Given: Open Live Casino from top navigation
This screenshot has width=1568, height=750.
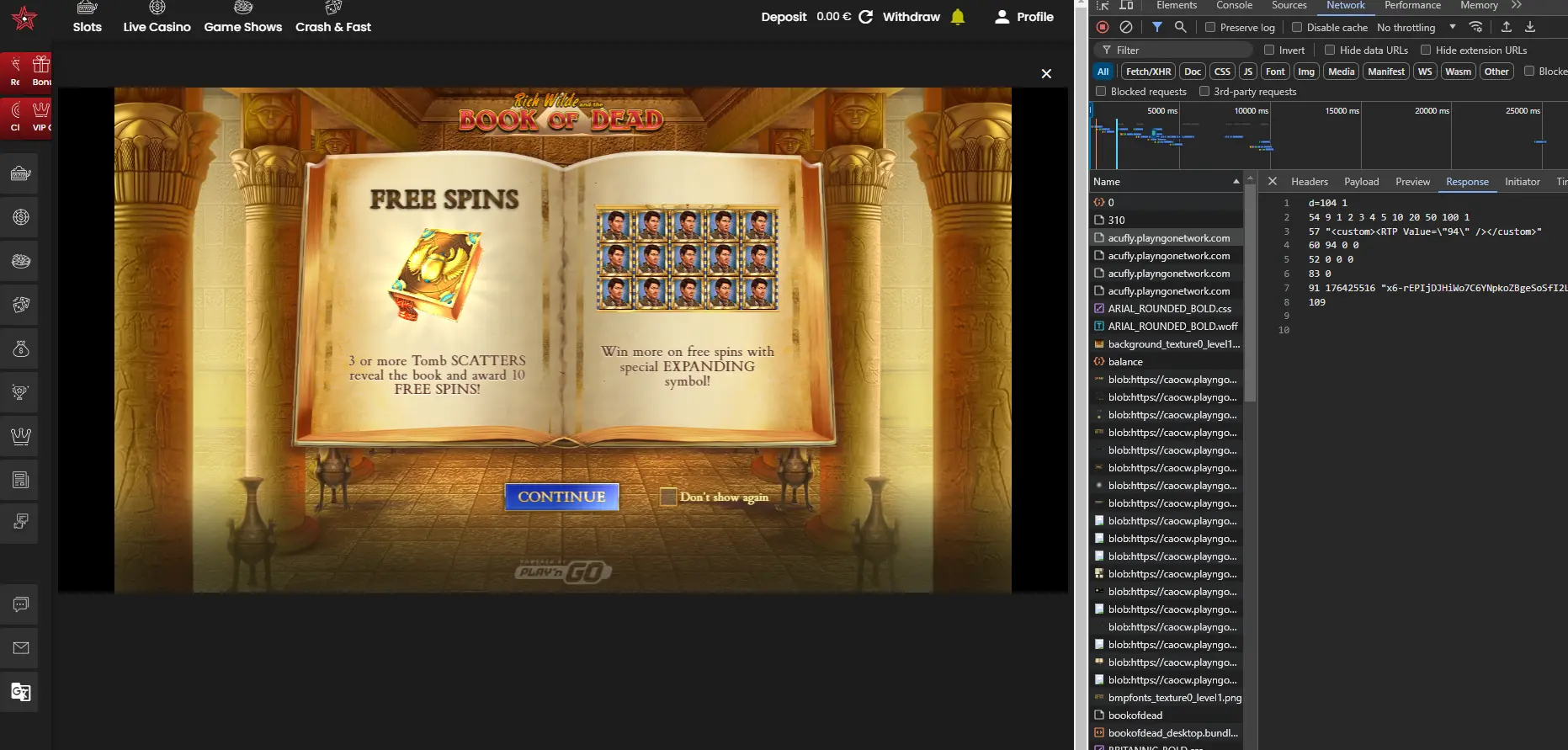Looking at the screenshot, I should [x=157, y=18].
